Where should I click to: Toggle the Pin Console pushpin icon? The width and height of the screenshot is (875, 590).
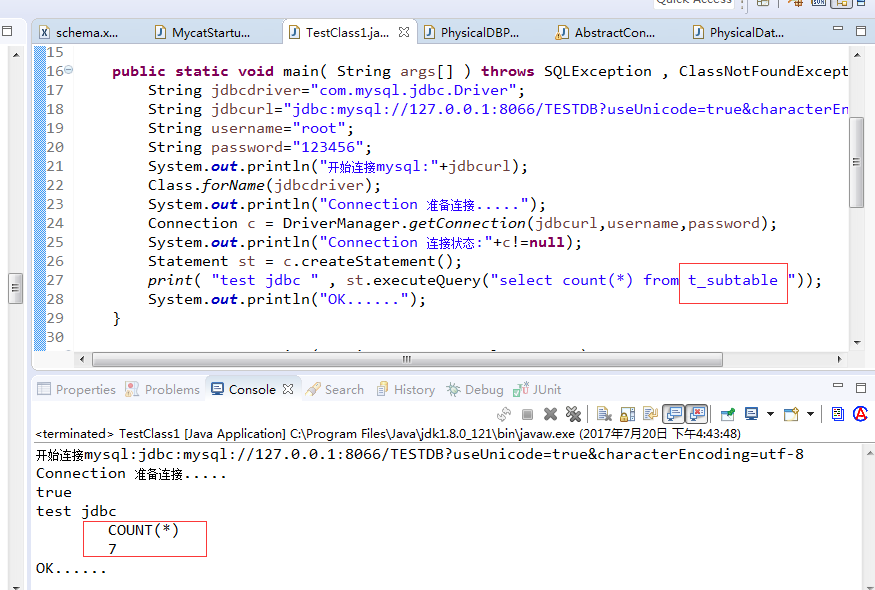728,414
